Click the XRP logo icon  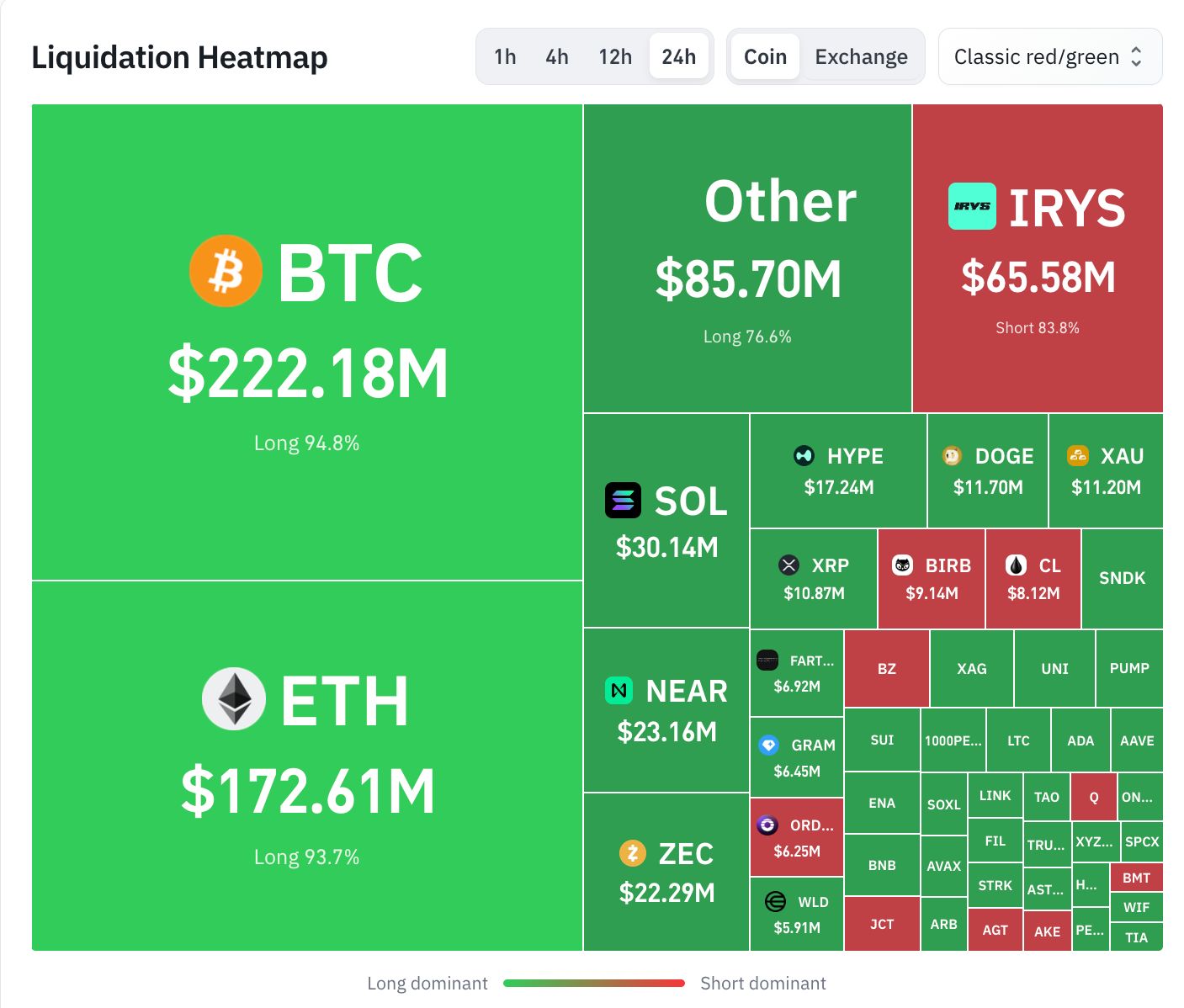pyautogui.click(x=788, y=565)
